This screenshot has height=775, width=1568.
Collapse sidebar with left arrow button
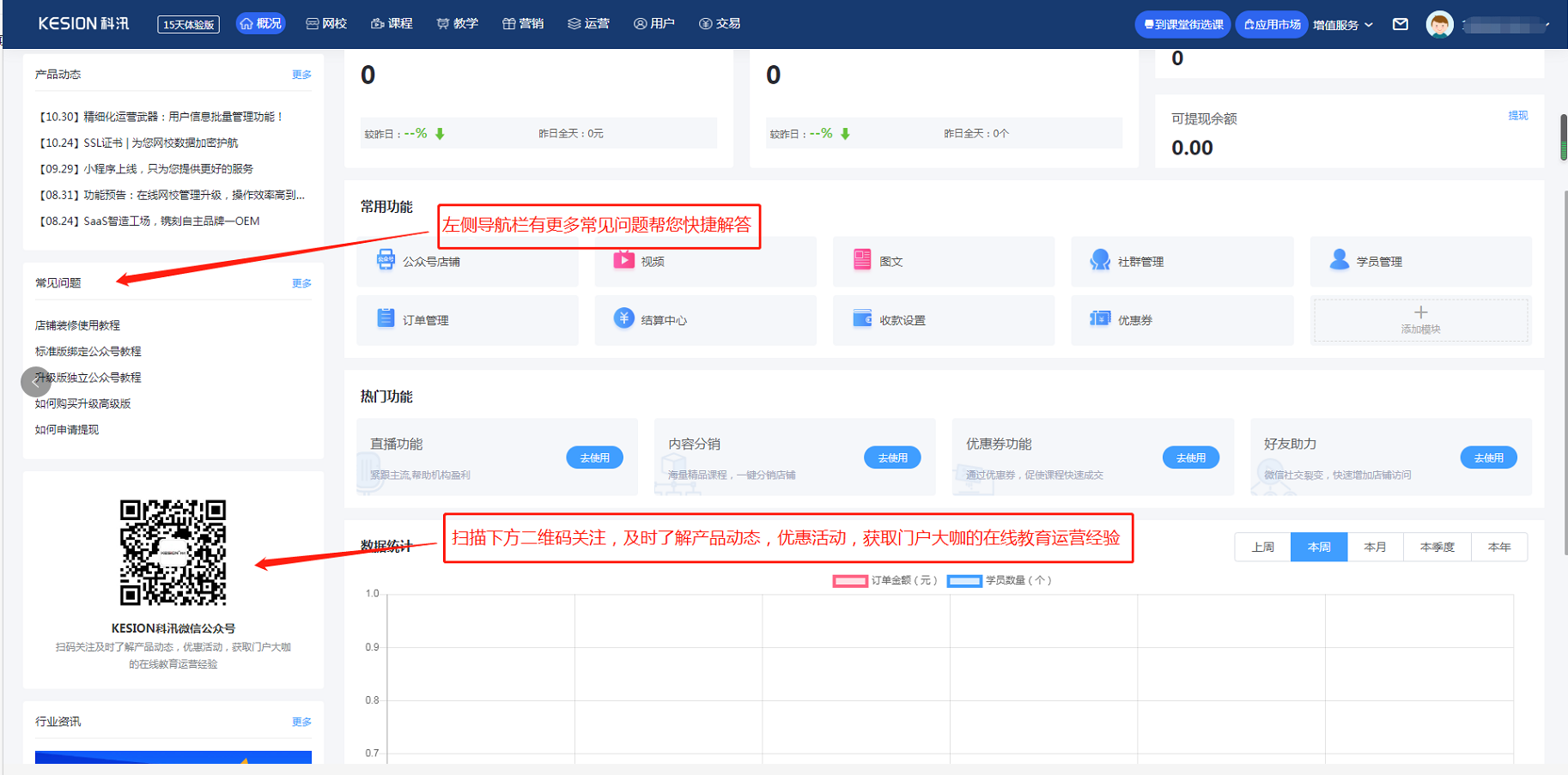tap(36, 381)
